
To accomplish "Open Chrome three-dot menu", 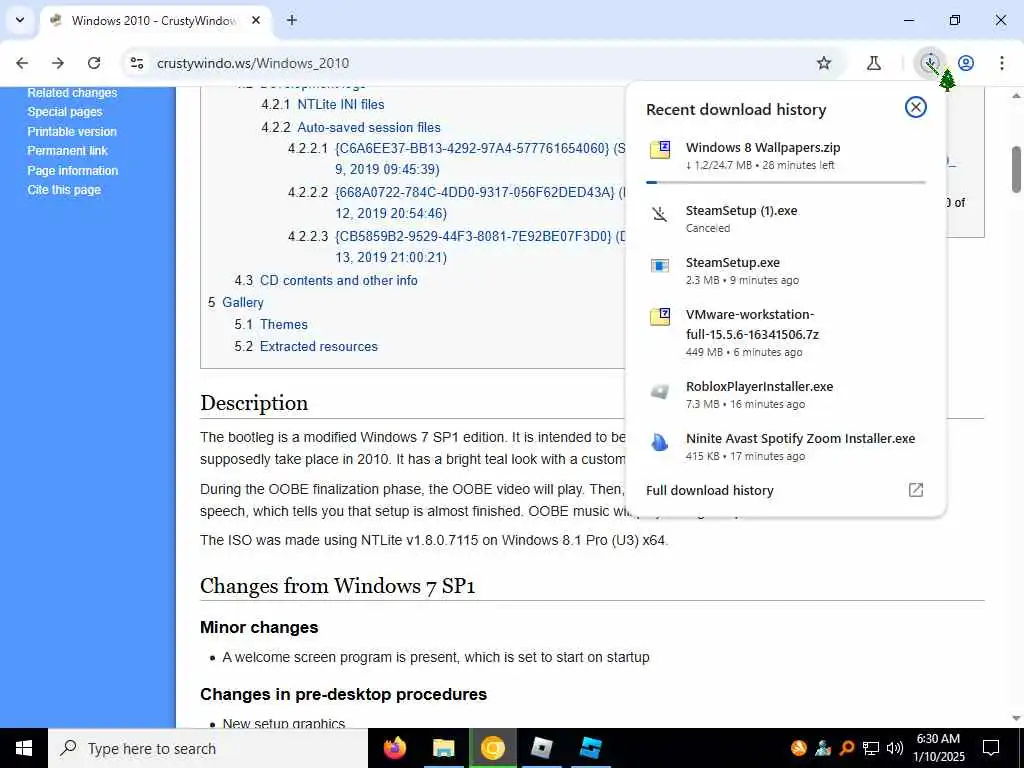I will coord(1002,63).
